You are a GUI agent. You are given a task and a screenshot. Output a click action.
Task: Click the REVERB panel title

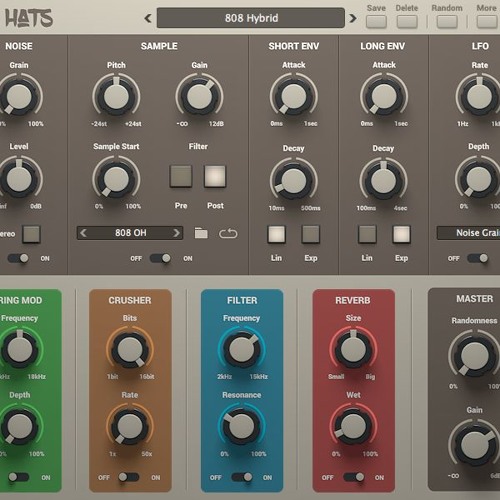[x=353, y=300]
